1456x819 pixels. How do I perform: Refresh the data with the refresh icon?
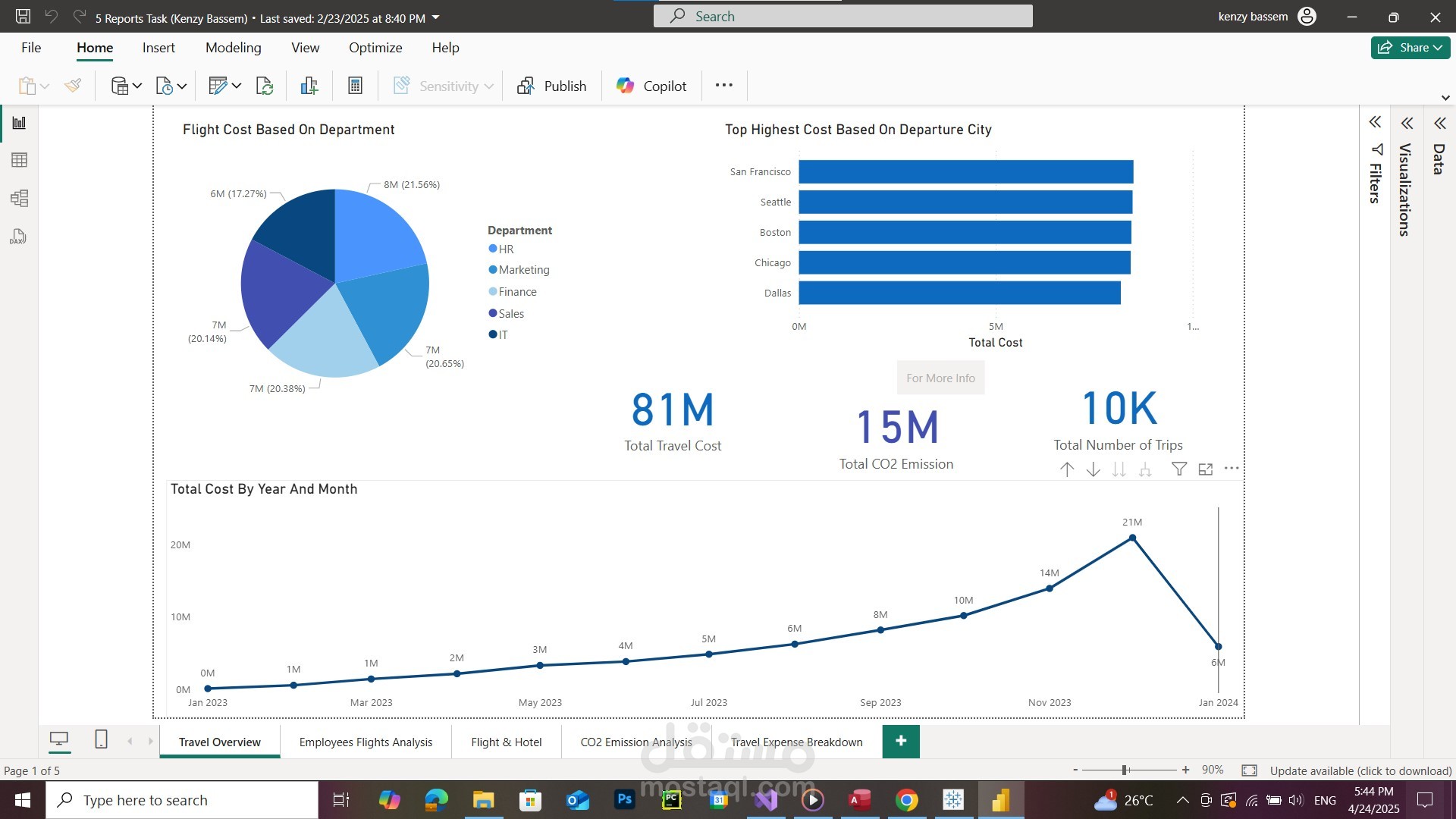[x=265, y=86]
